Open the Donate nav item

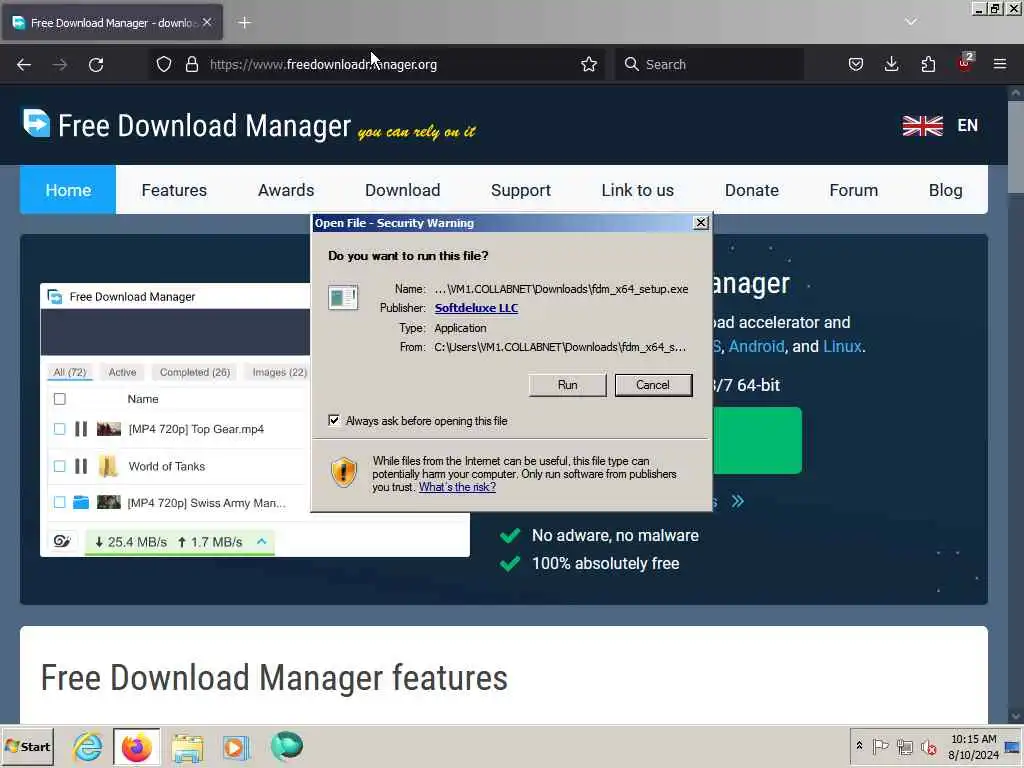pyautogui.click(x=752, y=190)
